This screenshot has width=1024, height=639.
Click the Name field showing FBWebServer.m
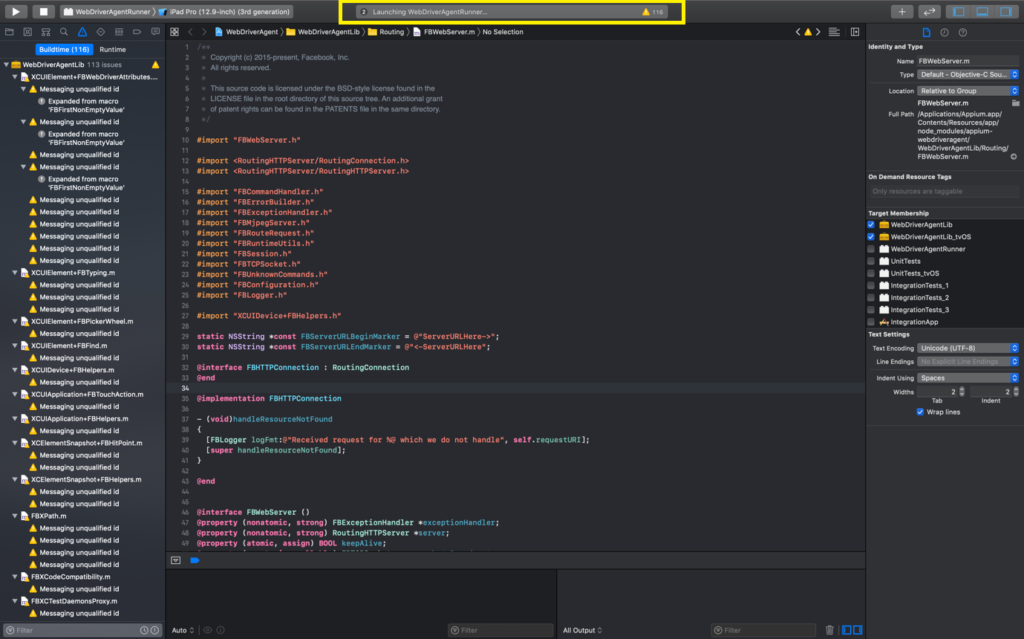pos(968,61)
